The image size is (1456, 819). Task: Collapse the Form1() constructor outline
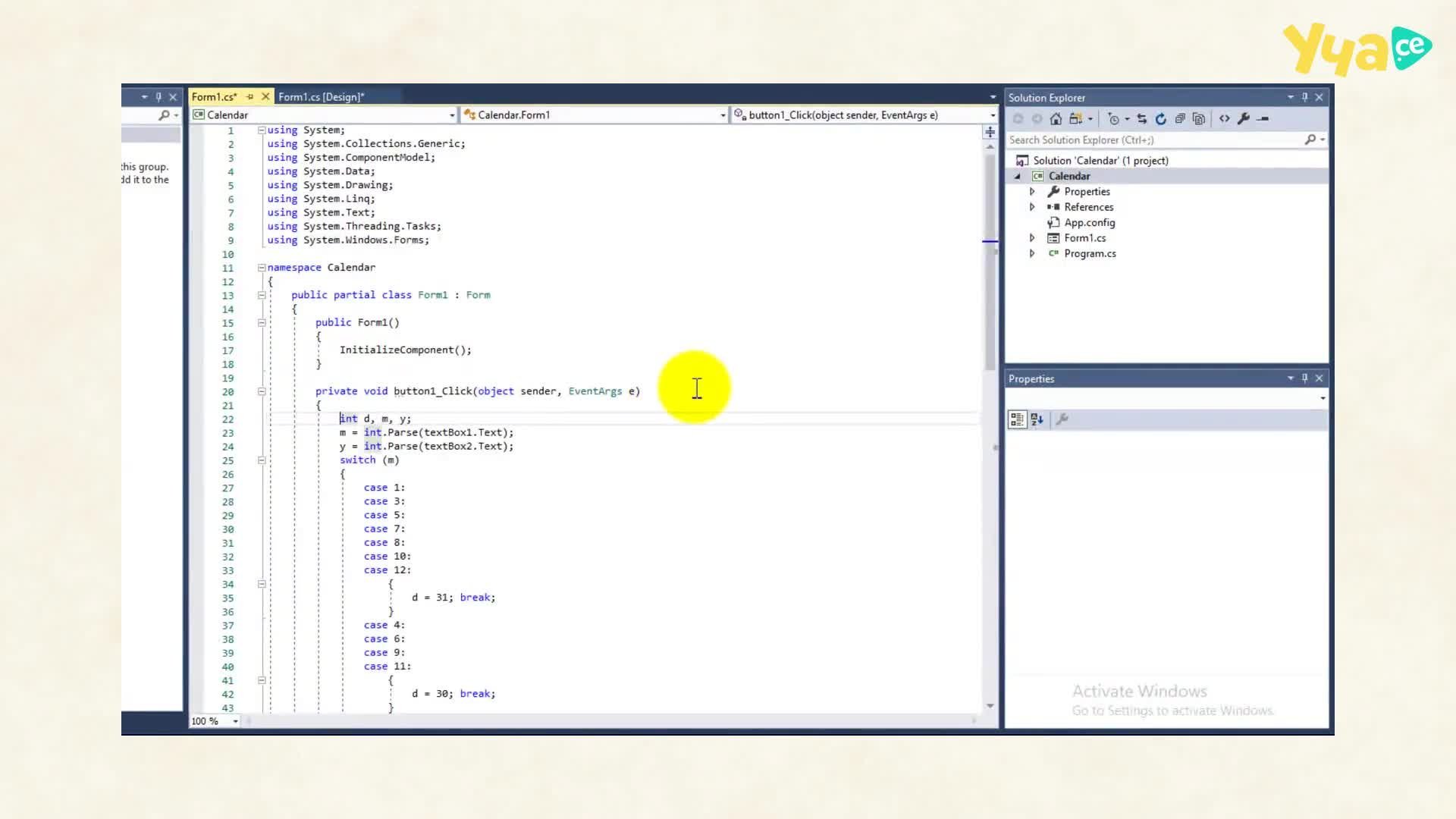(x=262, y=322)
